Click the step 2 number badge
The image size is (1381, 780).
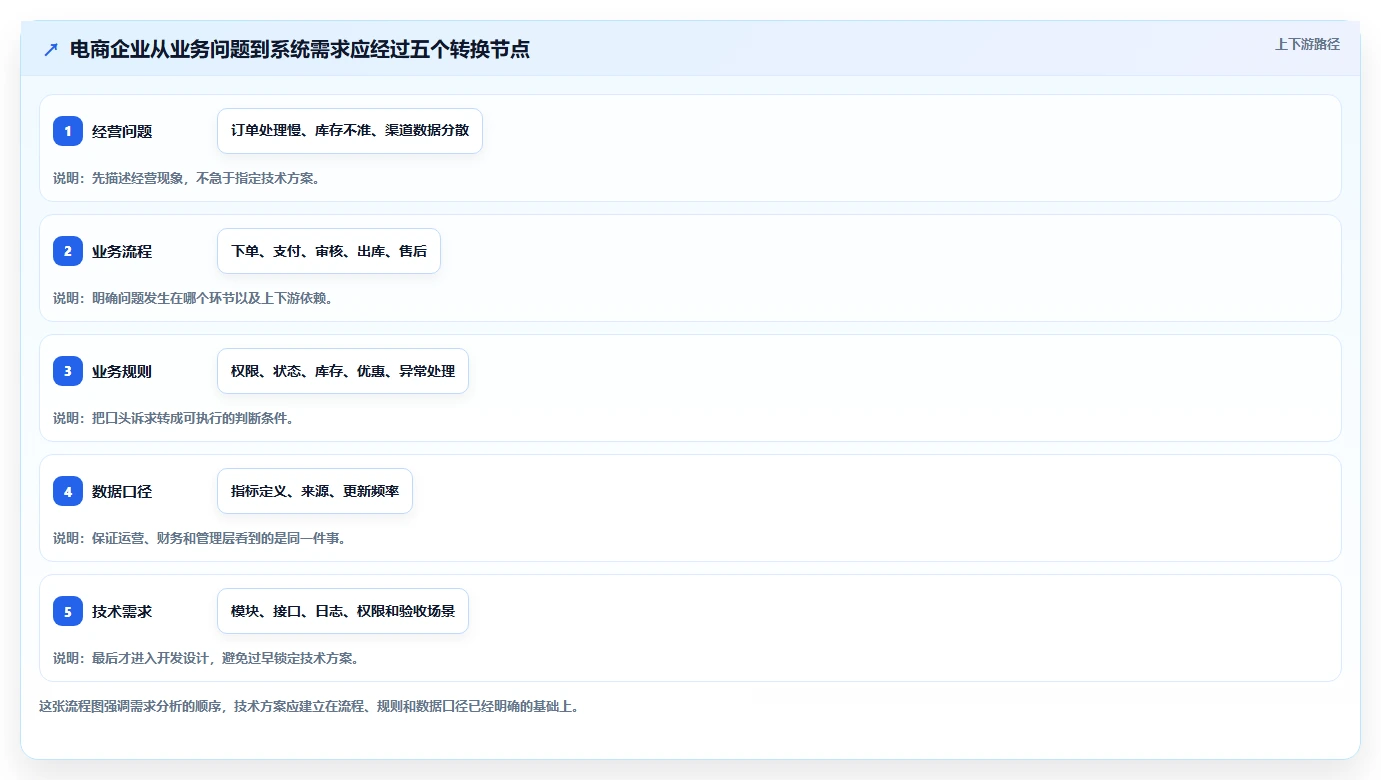[x=68, y=251]
